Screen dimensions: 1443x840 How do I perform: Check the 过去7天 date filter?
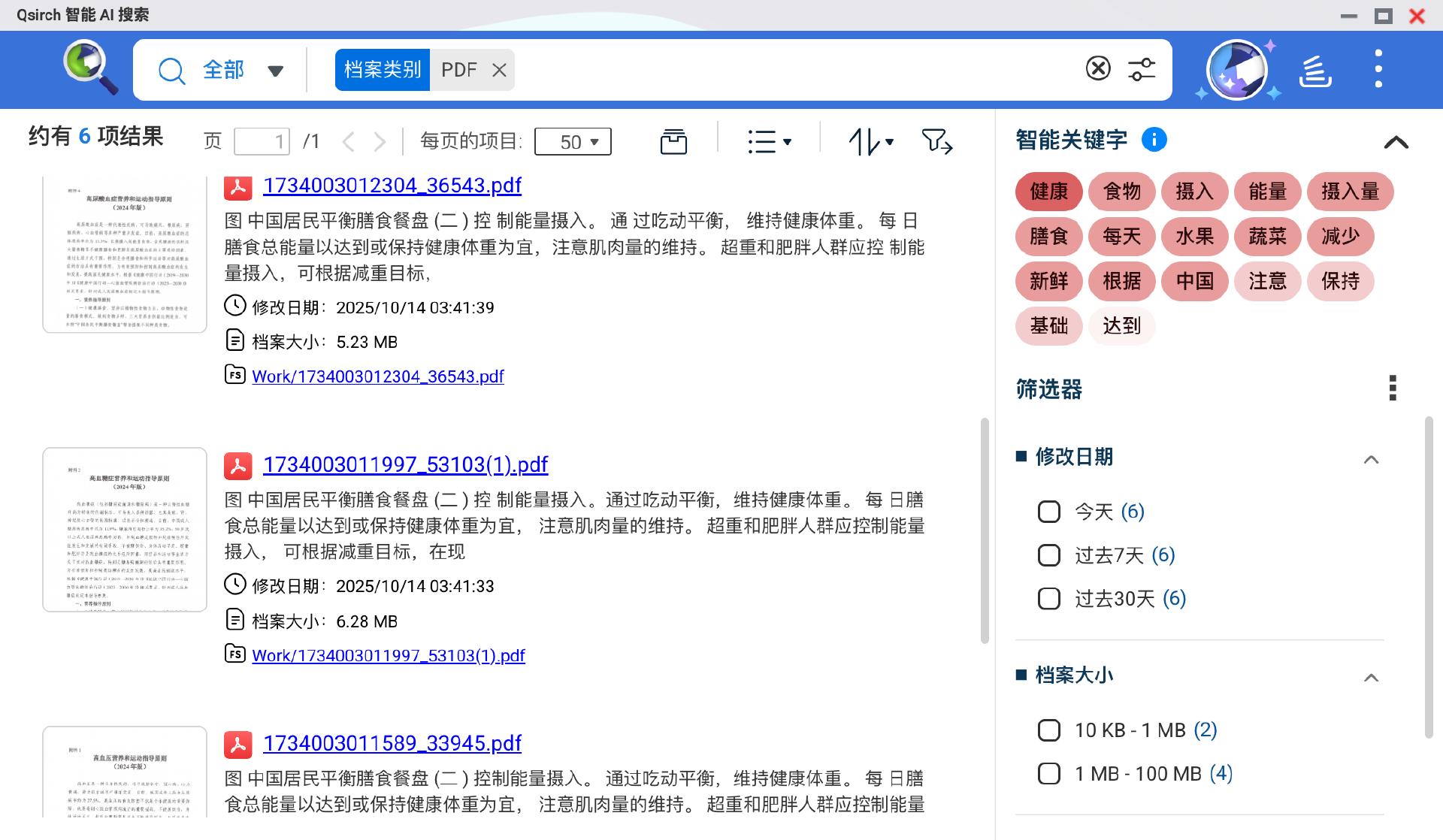[x=1048, y=555]
